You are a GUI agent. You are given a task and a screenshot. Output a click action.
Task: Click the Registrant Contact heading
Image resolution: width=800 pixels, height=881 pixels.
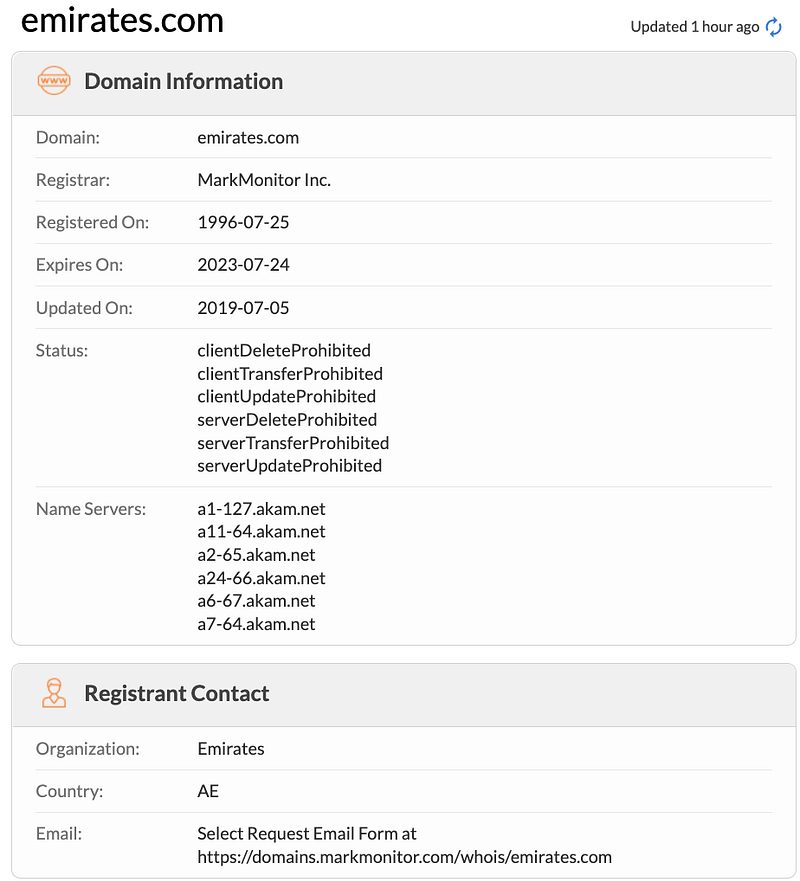(177, 693)
